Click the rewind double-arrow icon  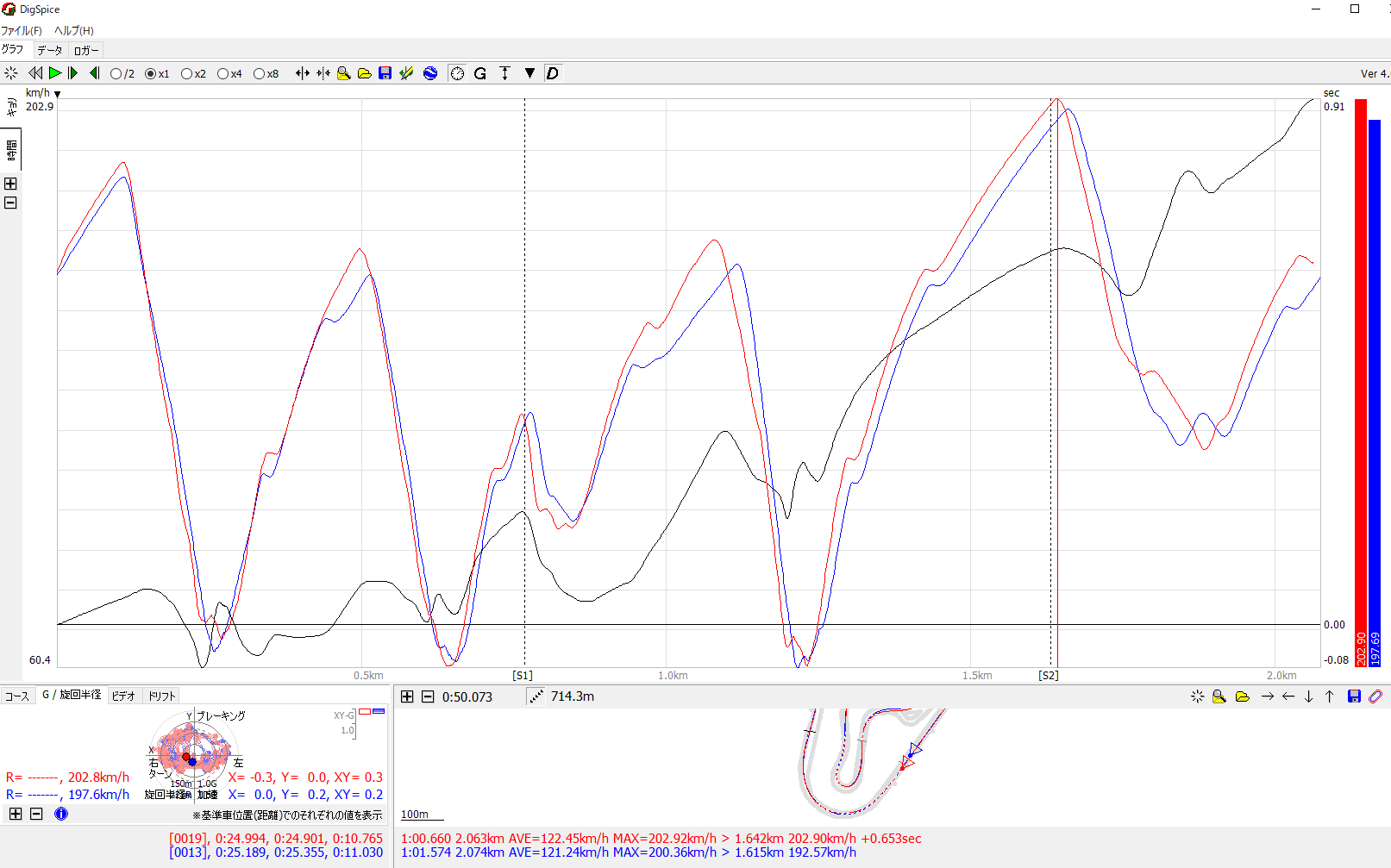point(35,73)
